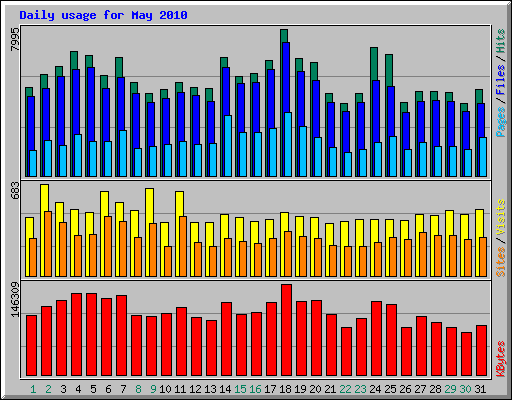Click the blue 'Files' legend label
The image size is (512, 400).
[x=501, y=80]
